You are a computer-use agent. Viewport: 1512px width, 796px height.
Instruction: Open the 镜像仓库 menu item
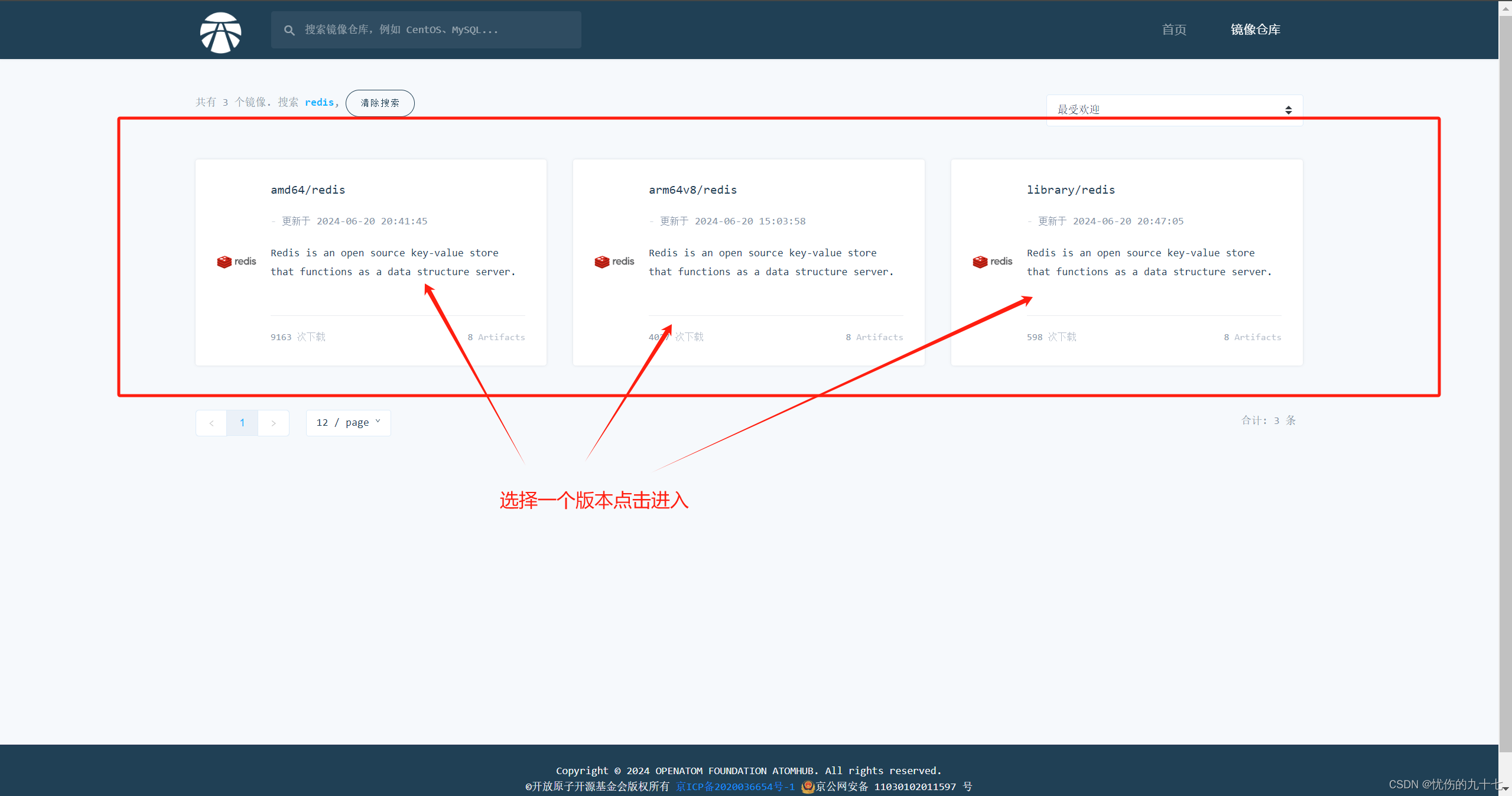click(1255, 29)
